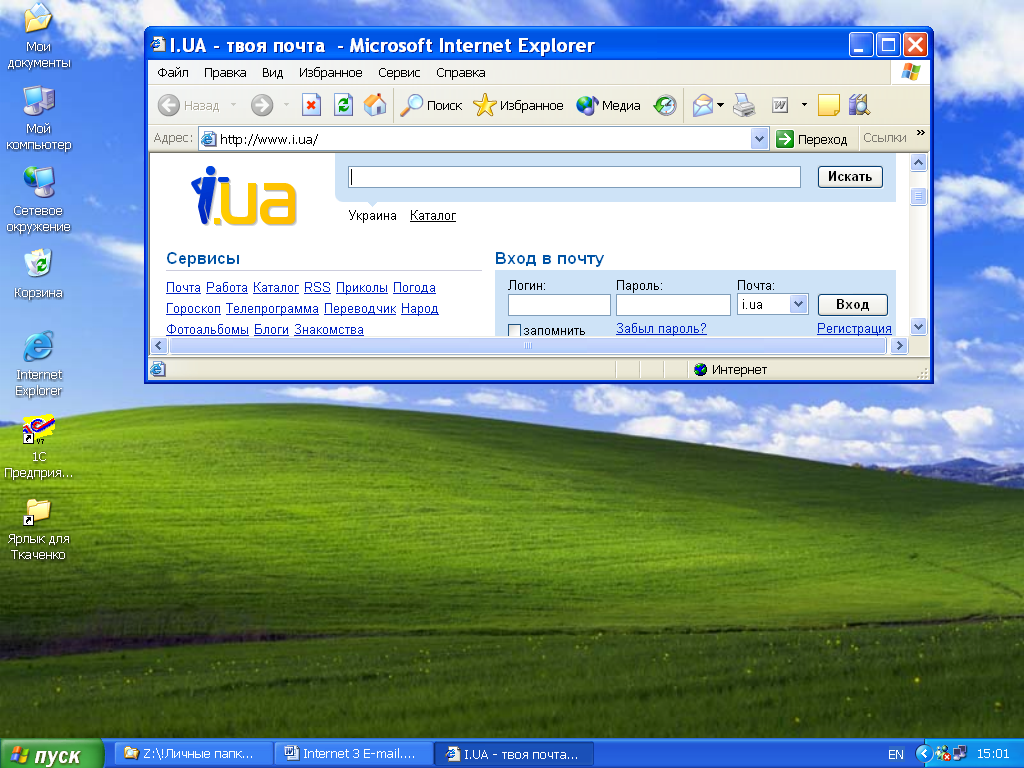This screenshot has width=1024, height=768.
Task: Open the Почта link under Сервисы
Action: click(184, 287)
